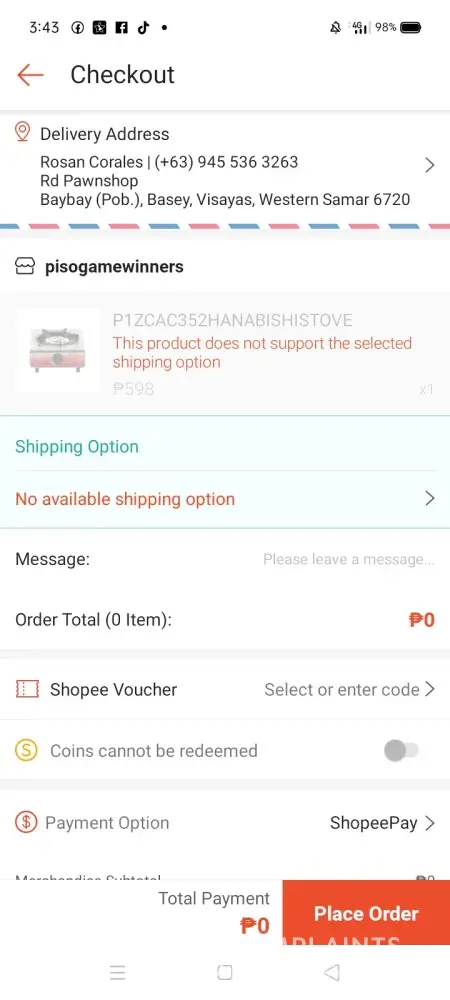Tap the Hanabishi stove product thumbnail
Screen dimensions: 450x1000
(57, 350)
